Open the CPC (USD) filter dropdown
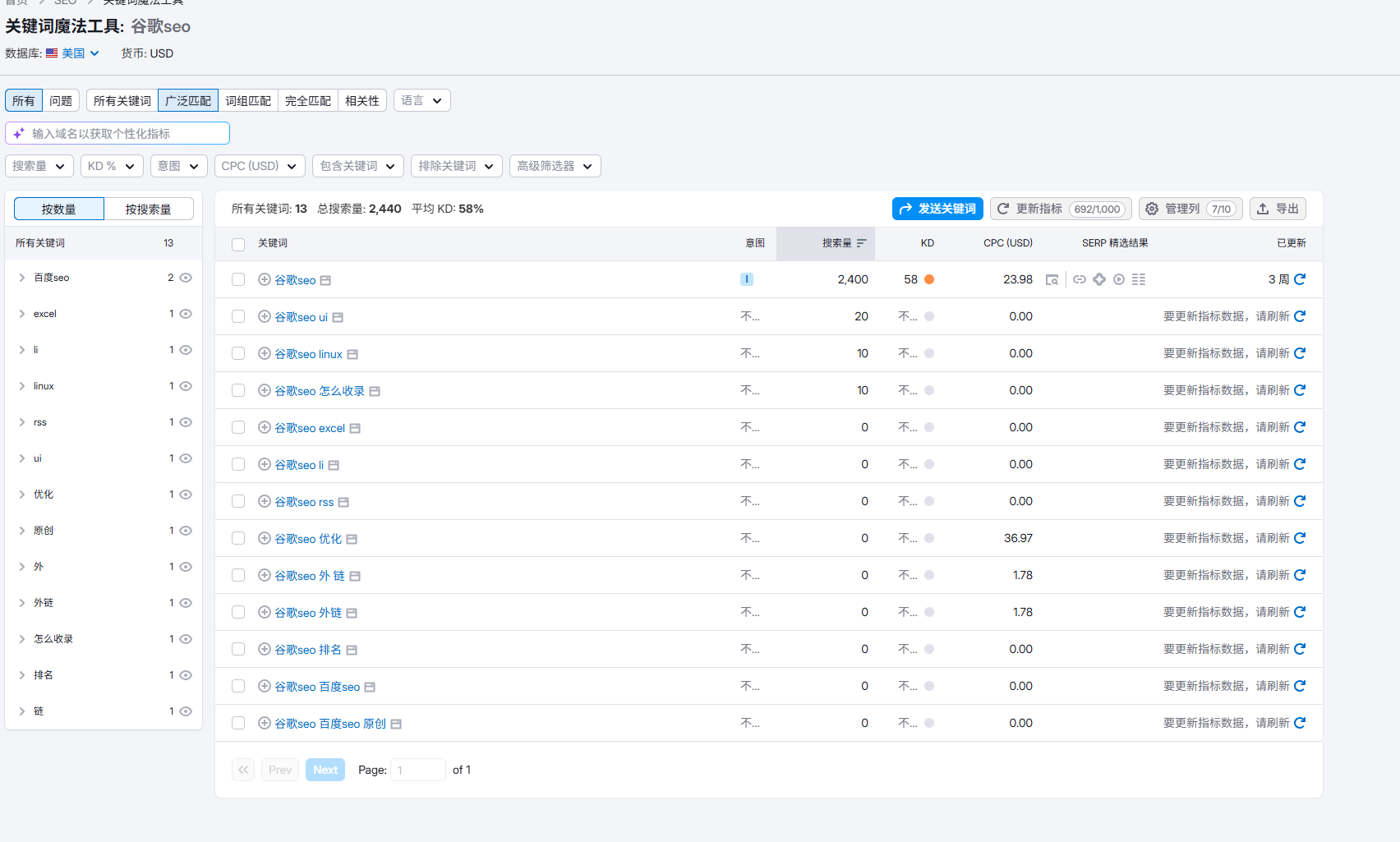The width and height of the screenshot is (1400, 842). point(260,166)
